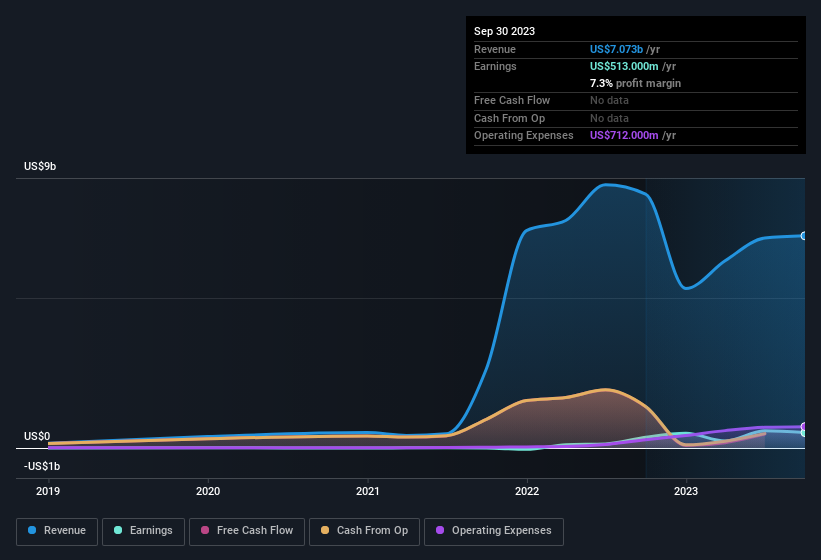
Task: Click the 7.3% profit margin text
Action: pos(635,83)
